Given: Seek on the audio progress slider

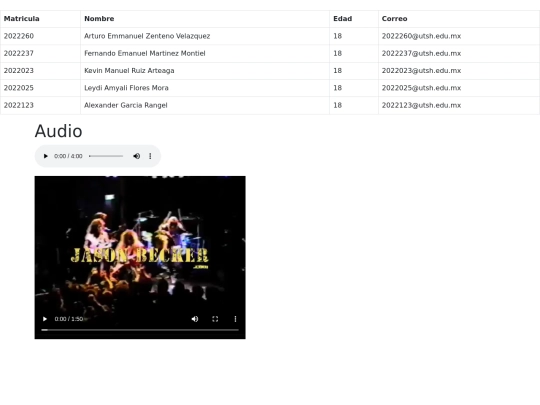Looking at the screenshot, I should 106,156.
